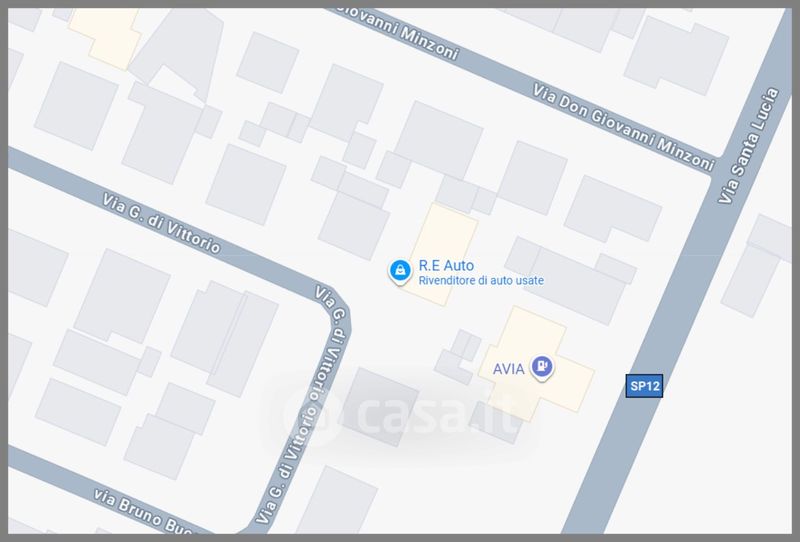
Task: Open the R.E Auto place label
Action: pos(446,265)
